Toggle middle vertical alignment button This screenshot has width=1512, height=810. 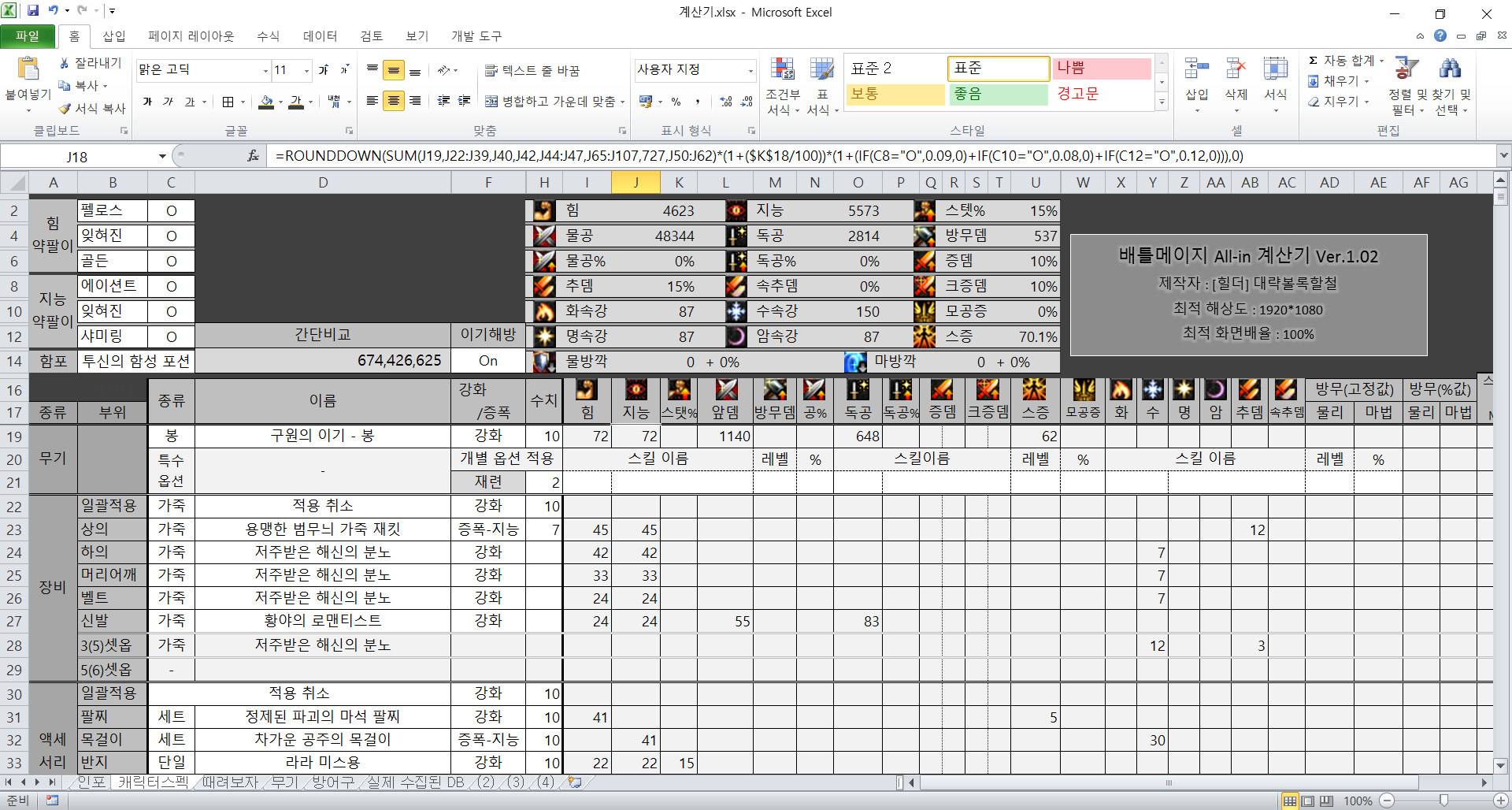click(393, 71)
